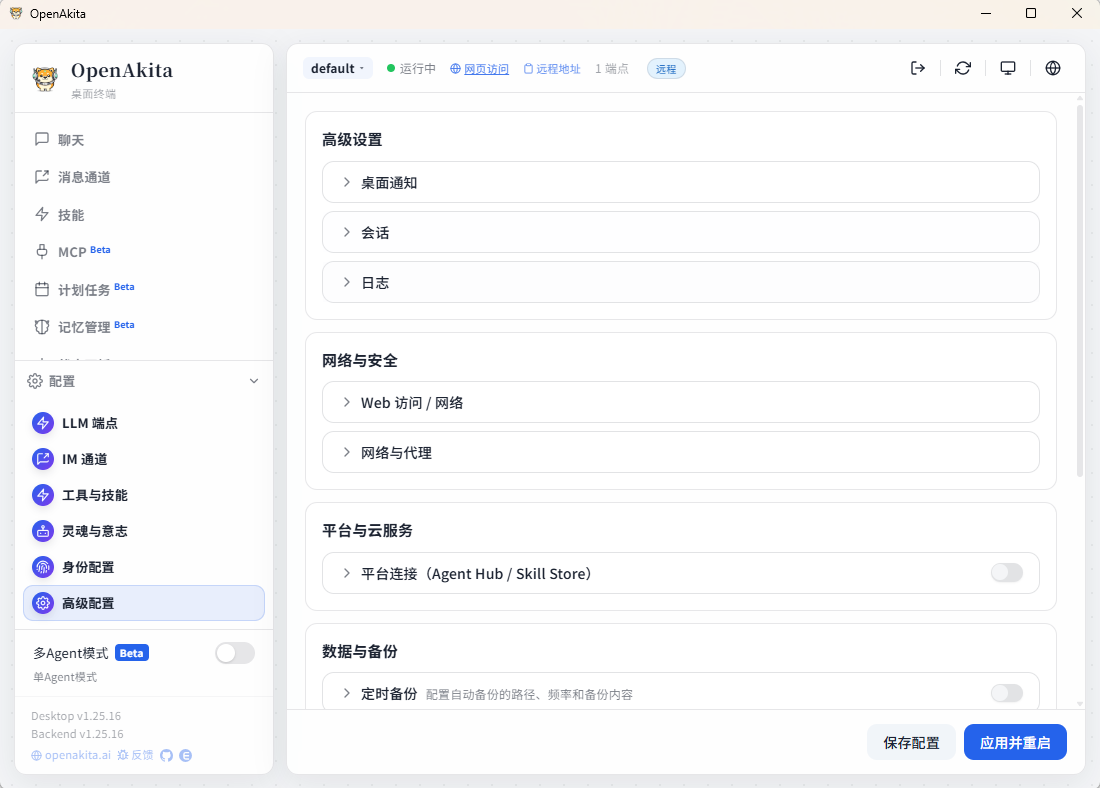
Task: Select 工具与技能 label in the sidebar
Action: (95, 495)
